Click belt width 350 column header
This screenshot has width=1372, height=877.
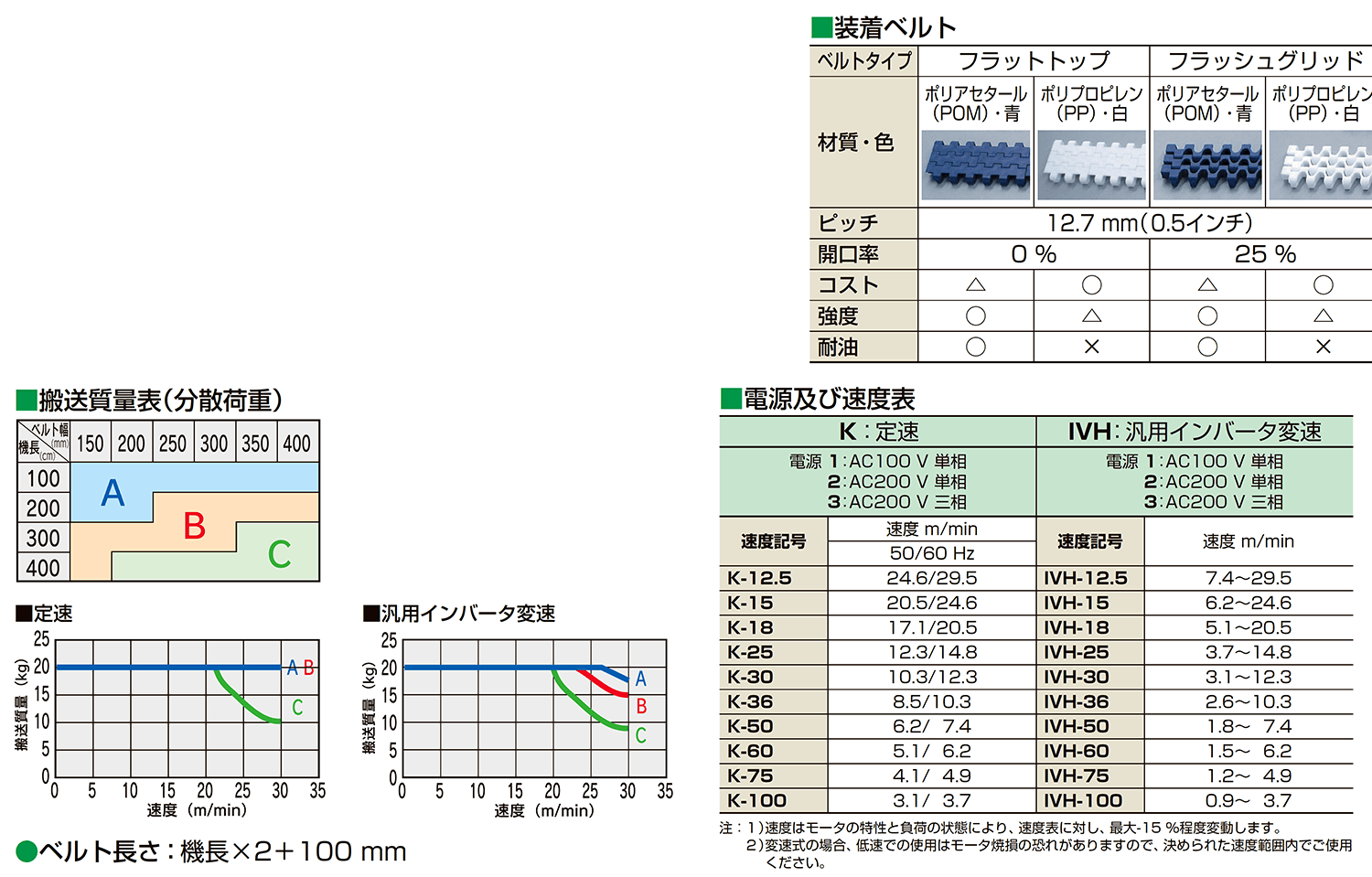[255, 444]
